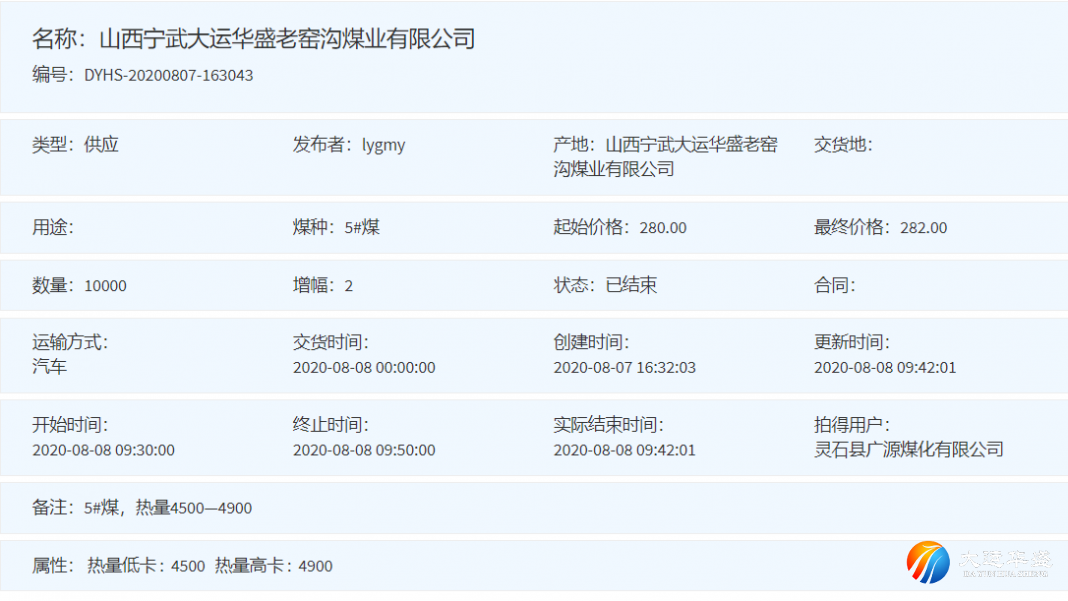Image resolution: width=1068 pixels, height=601 pixels.
Task: Click the watermark logo icon at bottom right
Action: click(928, 562)
